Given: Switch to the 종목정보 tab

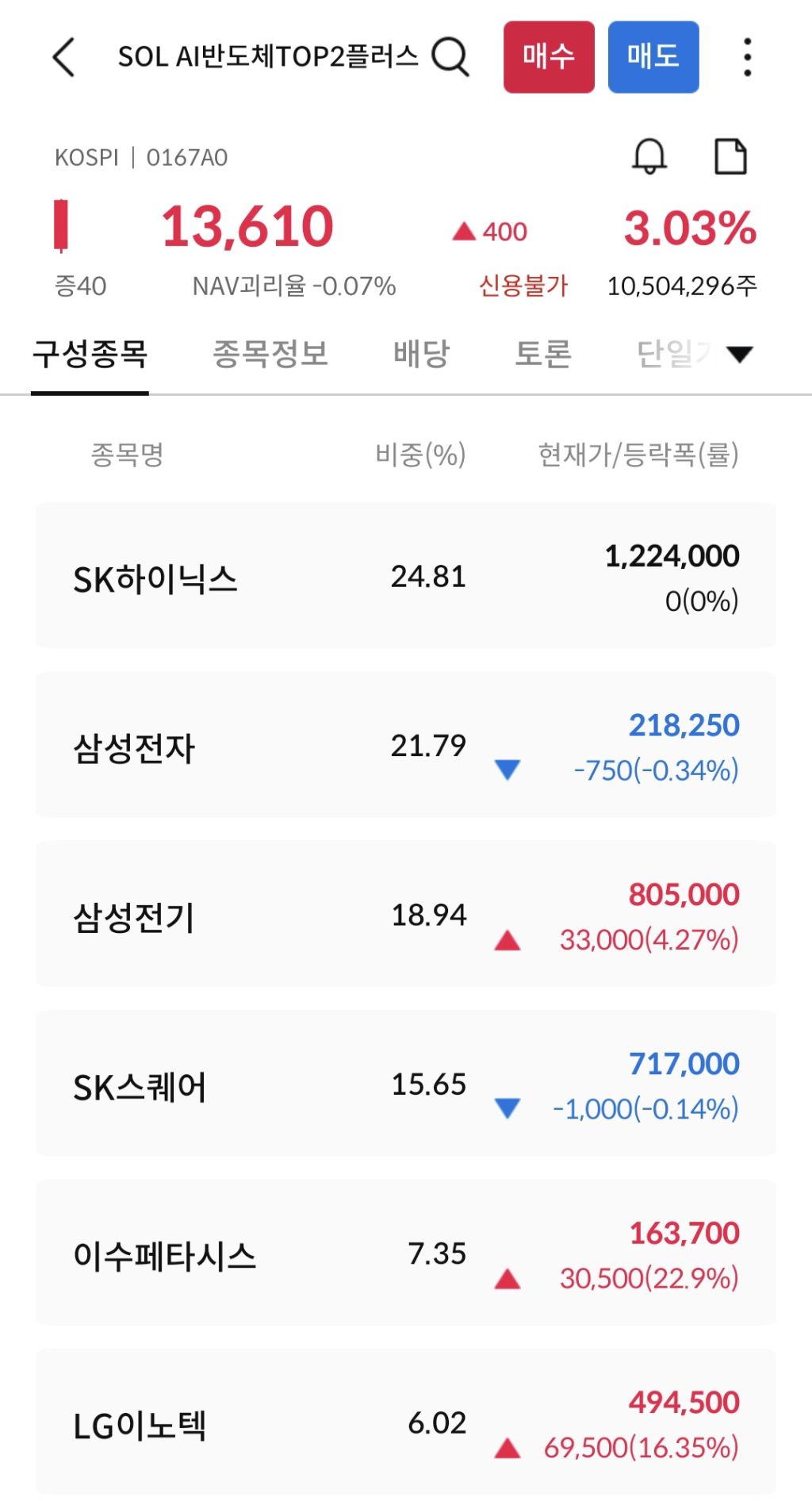Looking at the screenshot, I should tap(270, 354).
